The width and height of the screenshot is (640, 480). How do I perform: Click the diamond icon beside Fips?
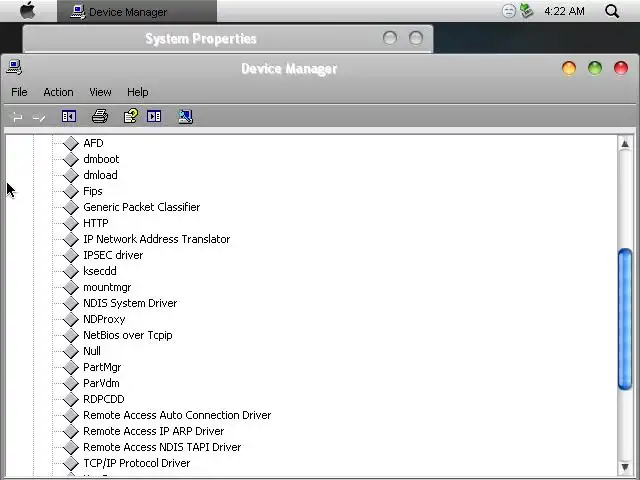point(71,191)
